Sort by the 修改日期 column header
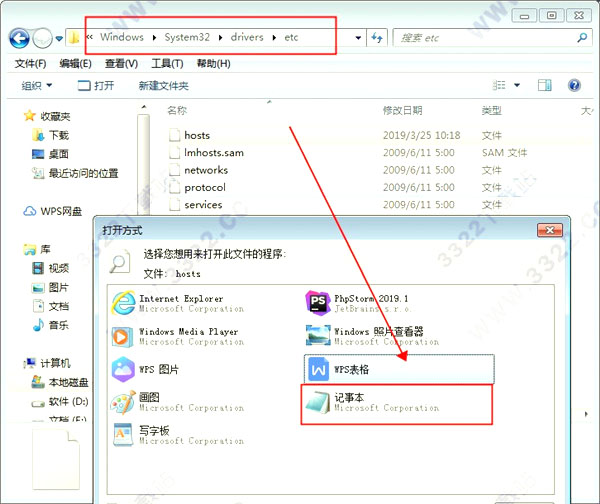 (x=402, y=111)
